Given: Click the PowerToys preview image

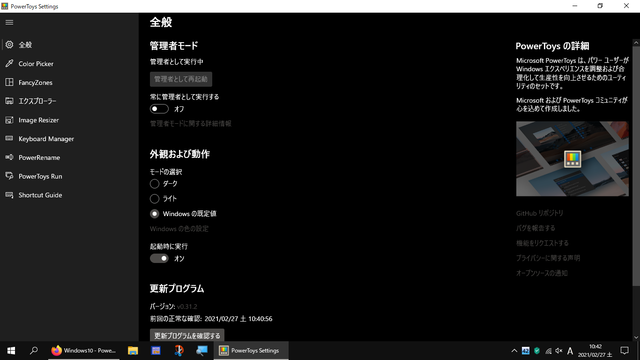Looking at the screenshot, I should [572, 159].
